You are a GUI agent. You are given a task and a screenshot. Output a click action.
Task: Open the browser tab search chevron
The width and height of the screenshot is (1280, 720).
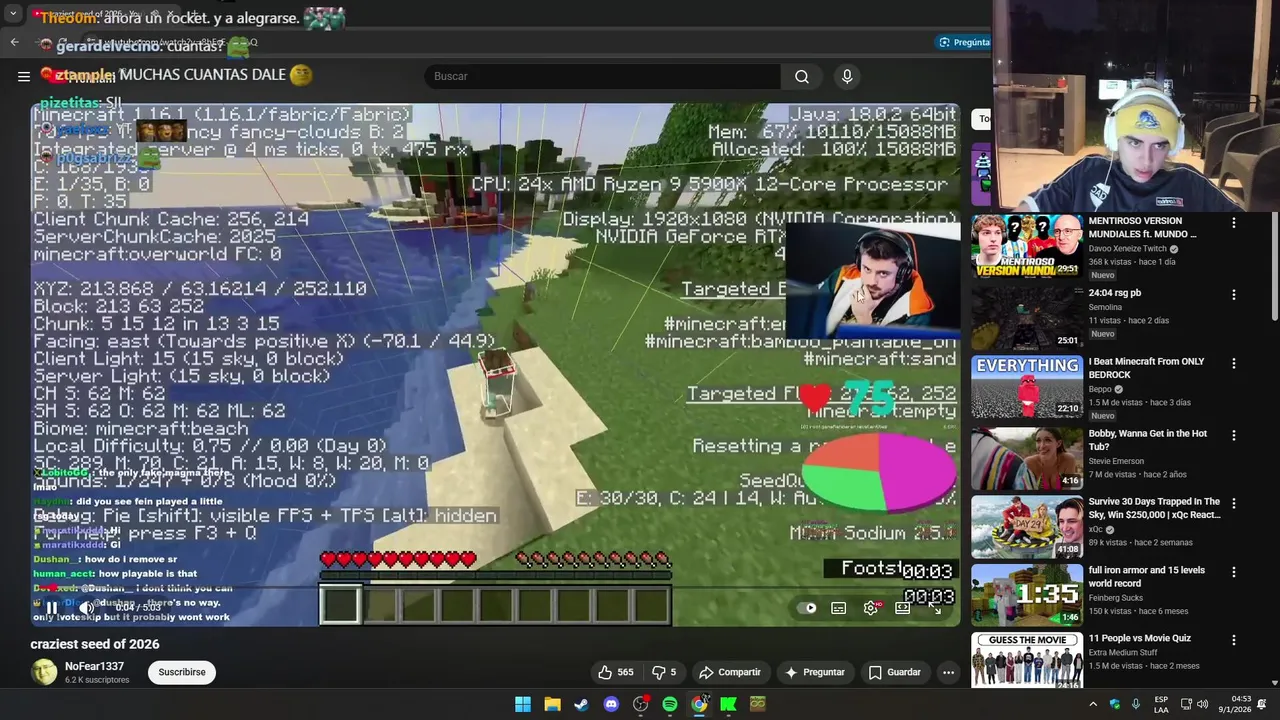point(13,14)
